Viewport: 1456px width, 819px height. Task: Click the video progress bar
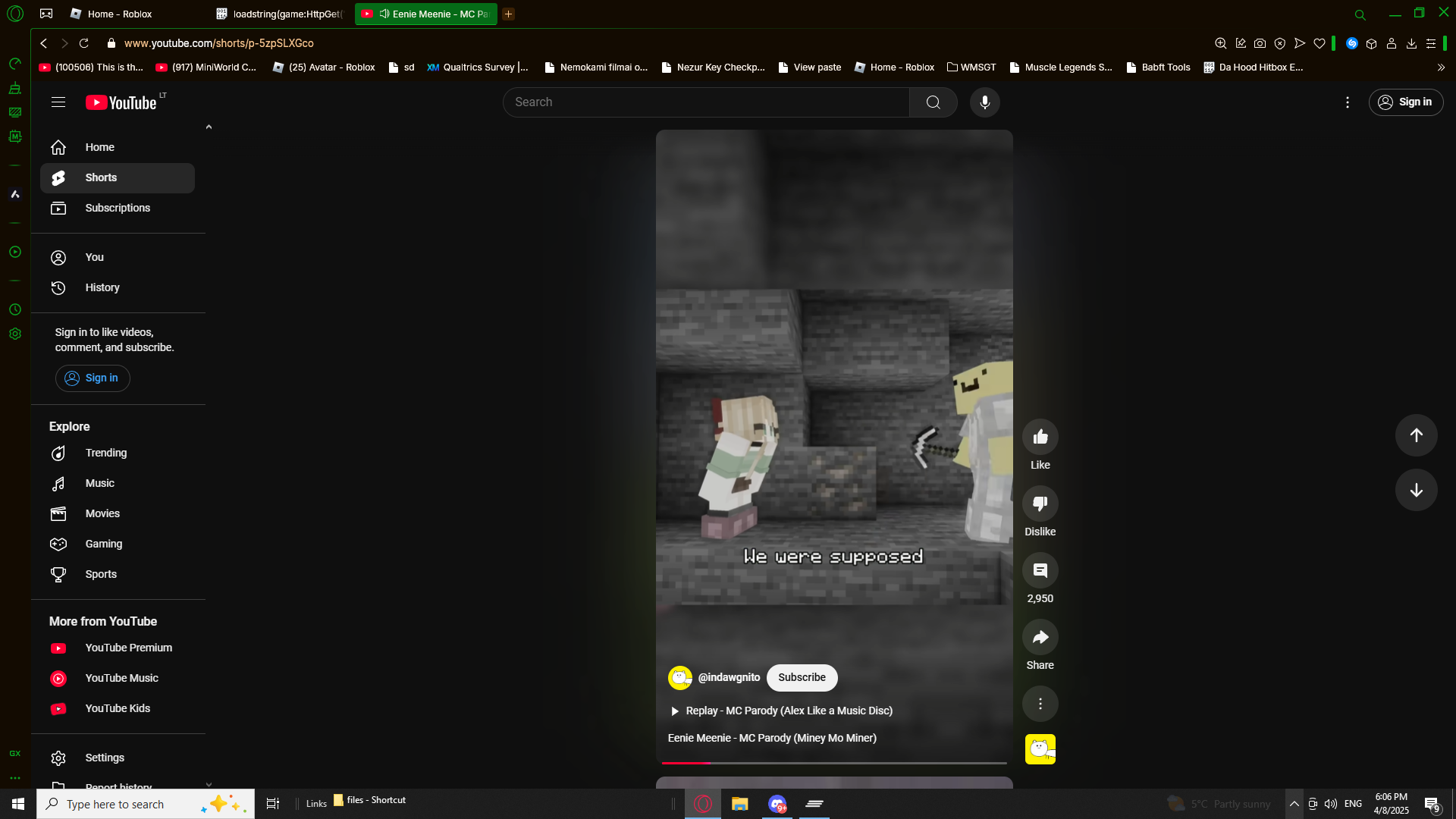834,762
